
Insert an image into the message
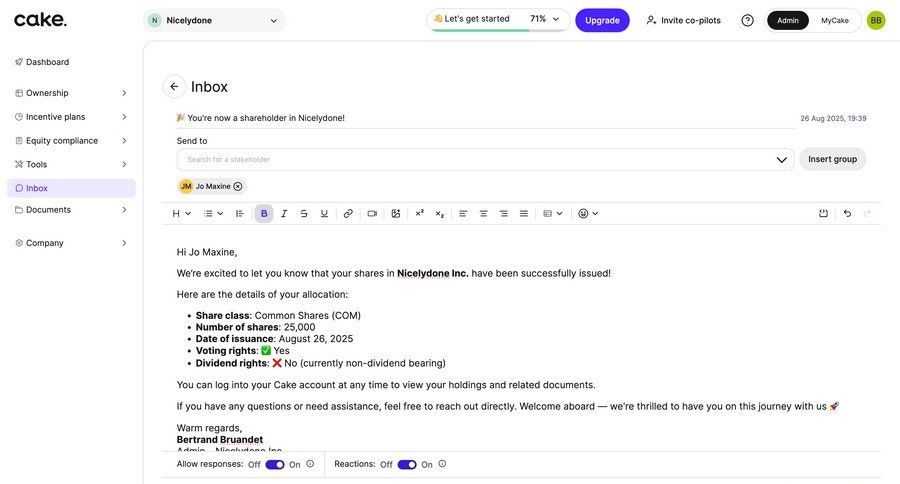click(396, 213)
